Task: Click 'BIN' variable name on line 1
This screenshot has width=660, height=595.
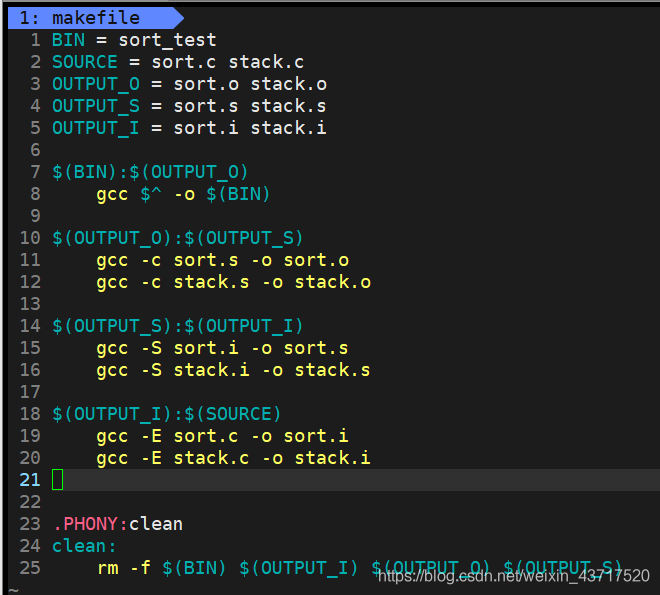Action: pyautogui.click(x=68, y=40)
